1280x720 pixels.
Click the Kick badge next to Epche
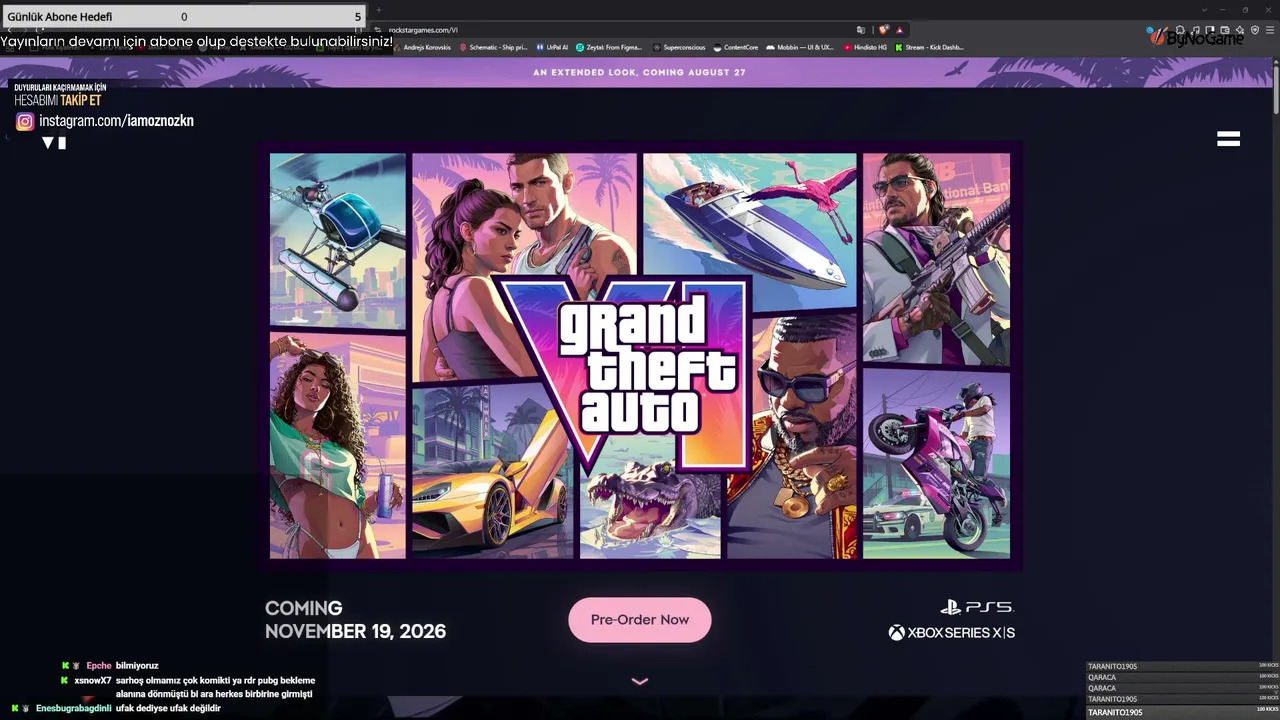point(65,666)
